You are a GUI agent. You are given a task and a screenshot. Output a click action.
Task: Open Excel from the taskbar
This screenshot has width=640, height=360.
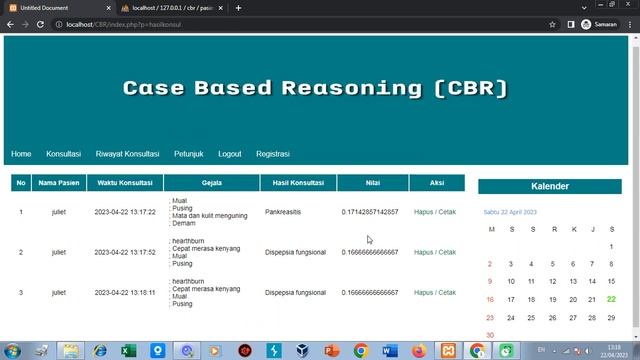(129, 351)
